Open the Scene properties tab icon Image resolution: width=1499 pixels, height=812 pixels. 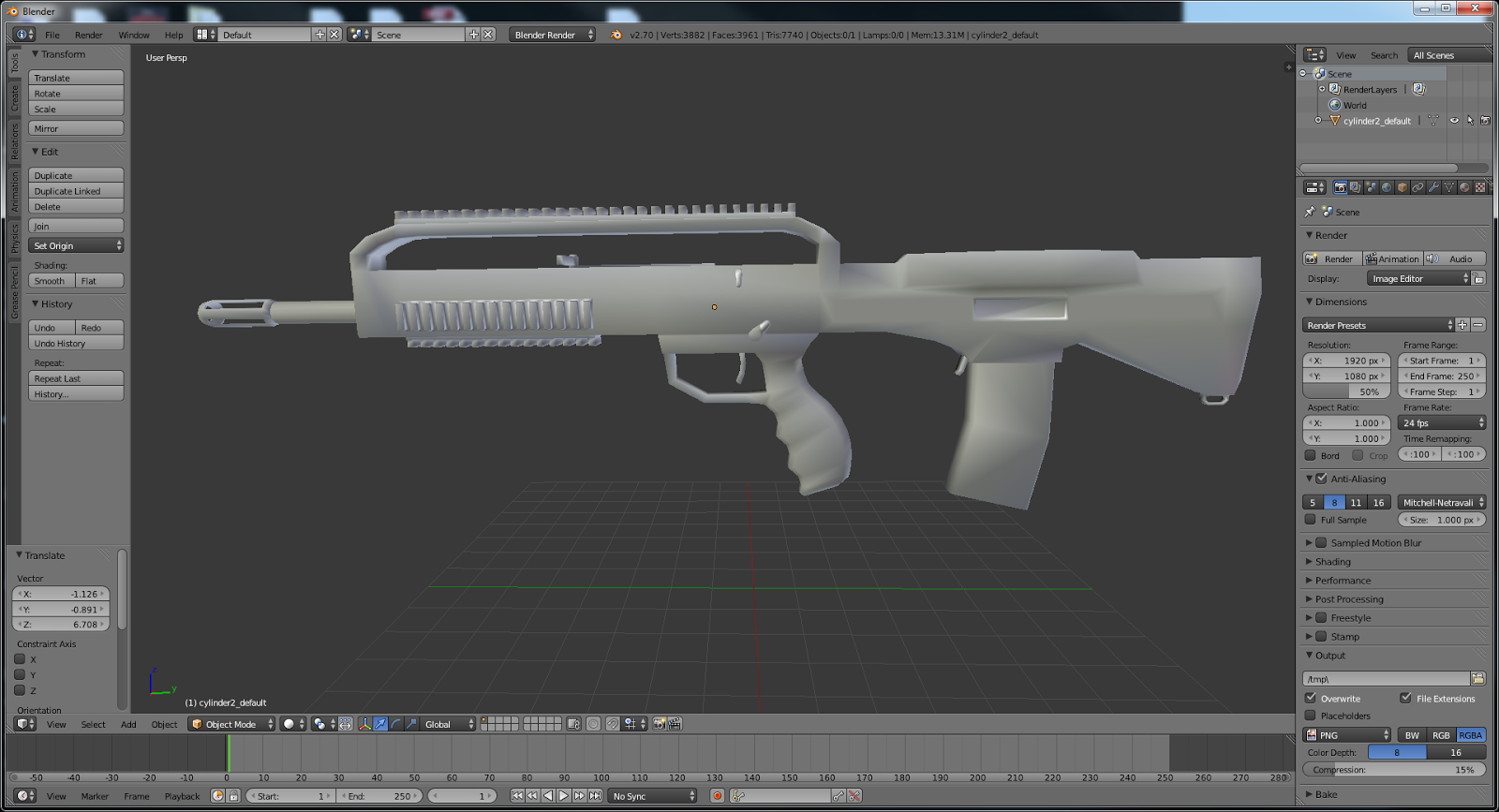(1372, 187)
